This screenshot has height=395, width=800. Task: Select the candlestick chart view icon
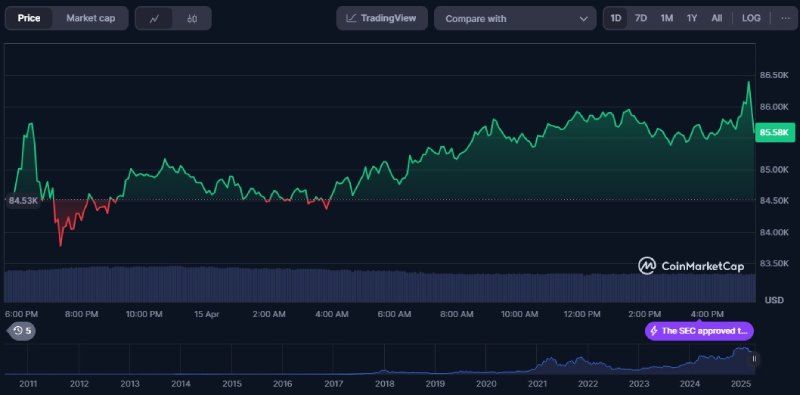click(x=192, y=18)
